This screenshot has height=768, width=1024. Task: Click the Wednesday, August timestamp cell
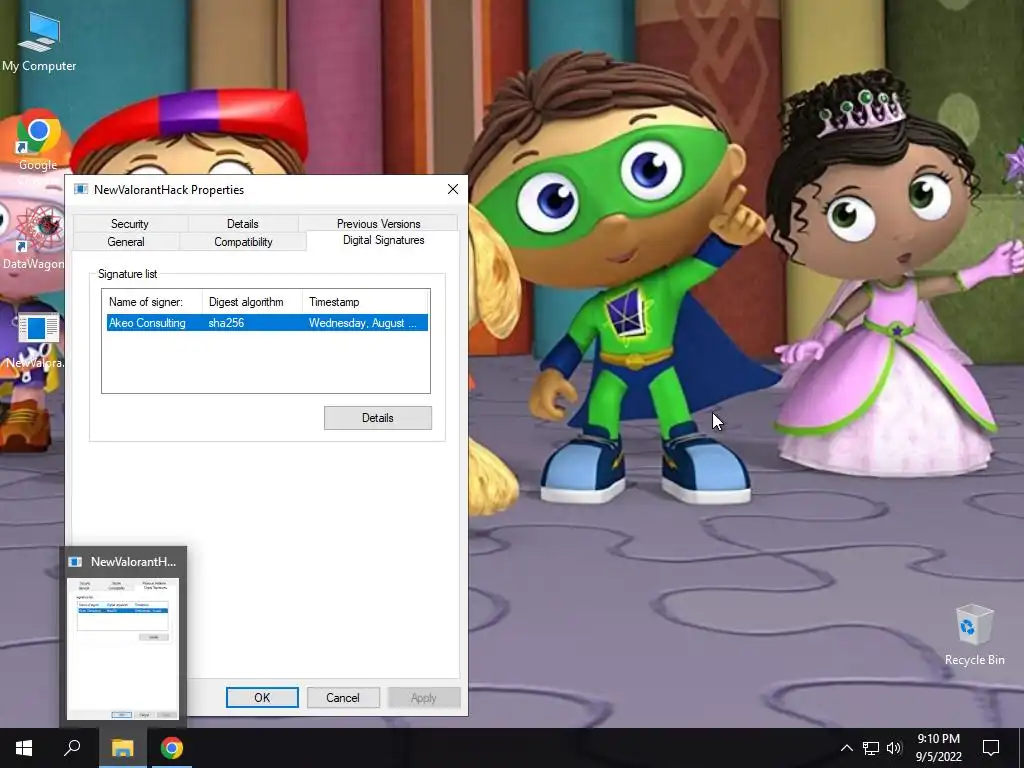coord(362,323)
